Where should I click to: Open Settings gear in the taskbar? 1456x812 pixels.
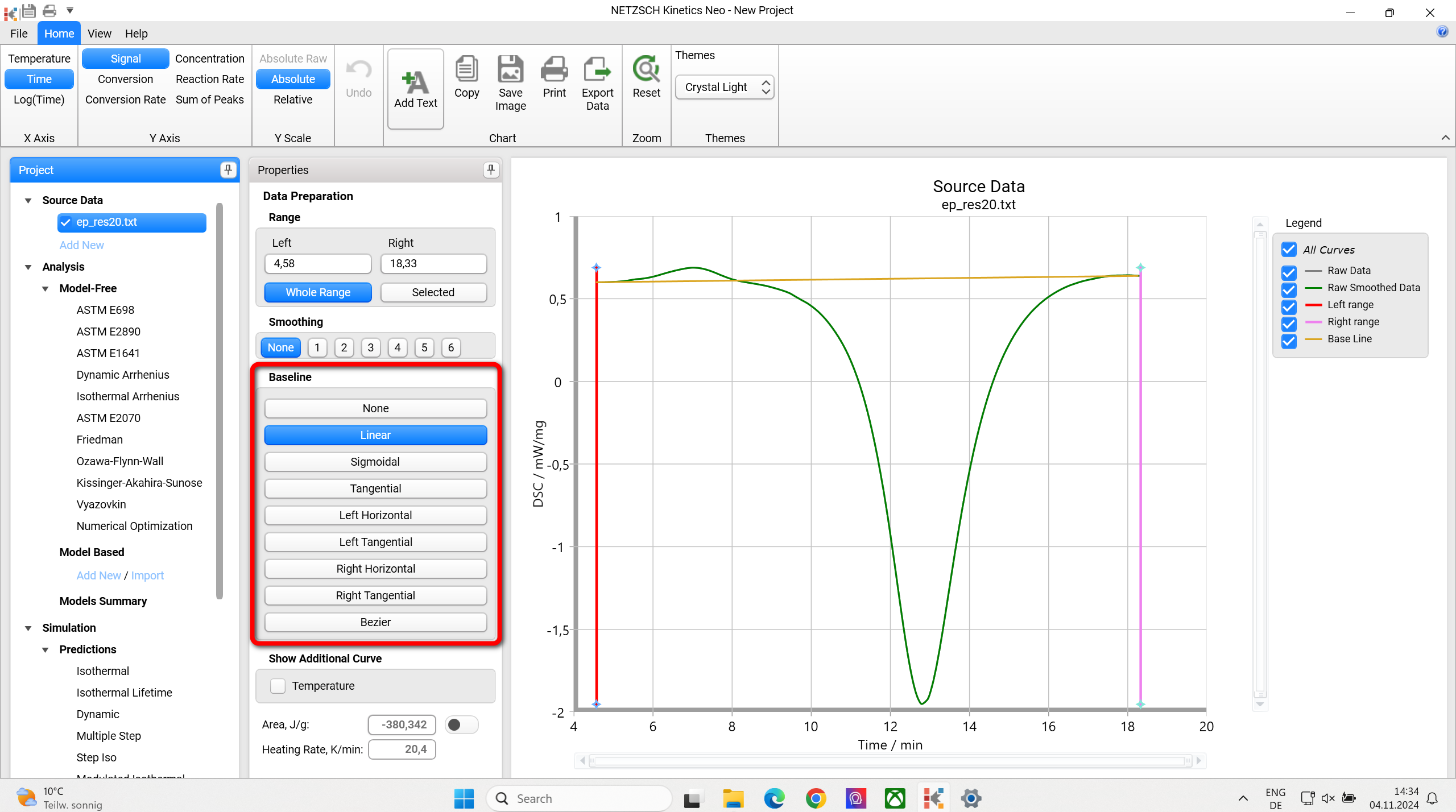pos(971,798)
